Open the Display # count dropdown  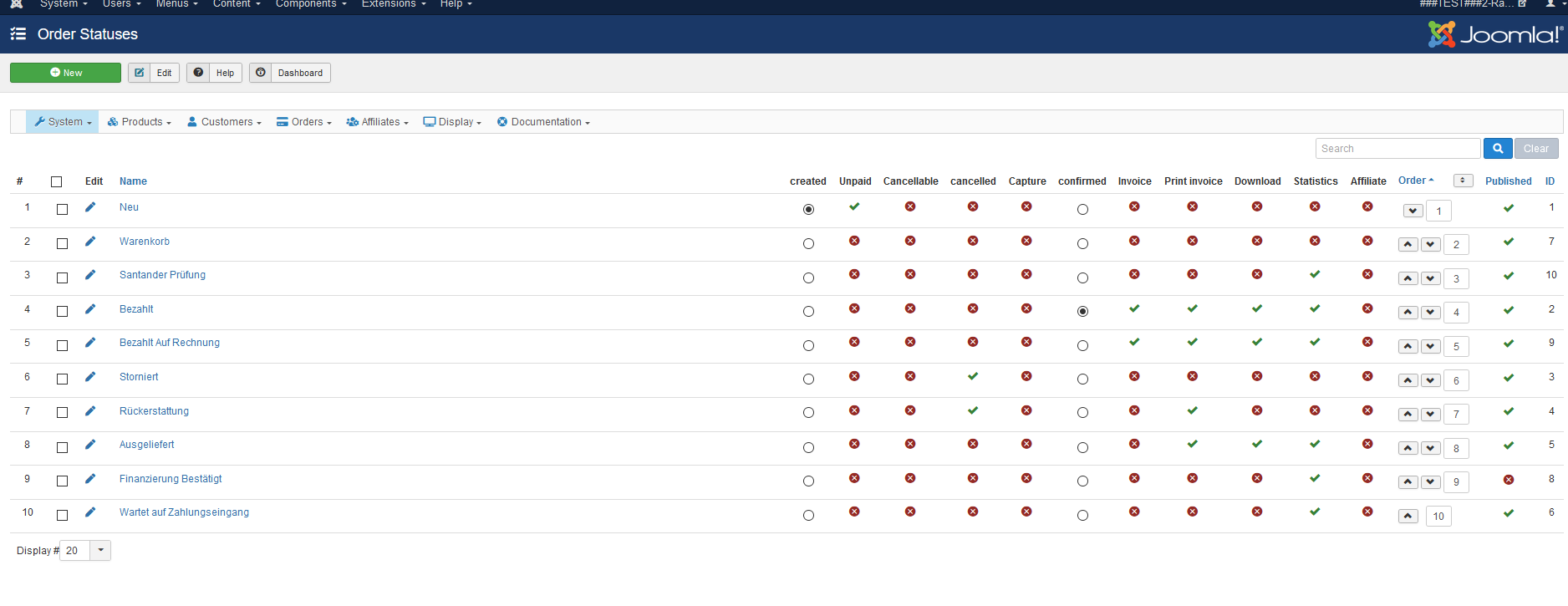(100, 551)
